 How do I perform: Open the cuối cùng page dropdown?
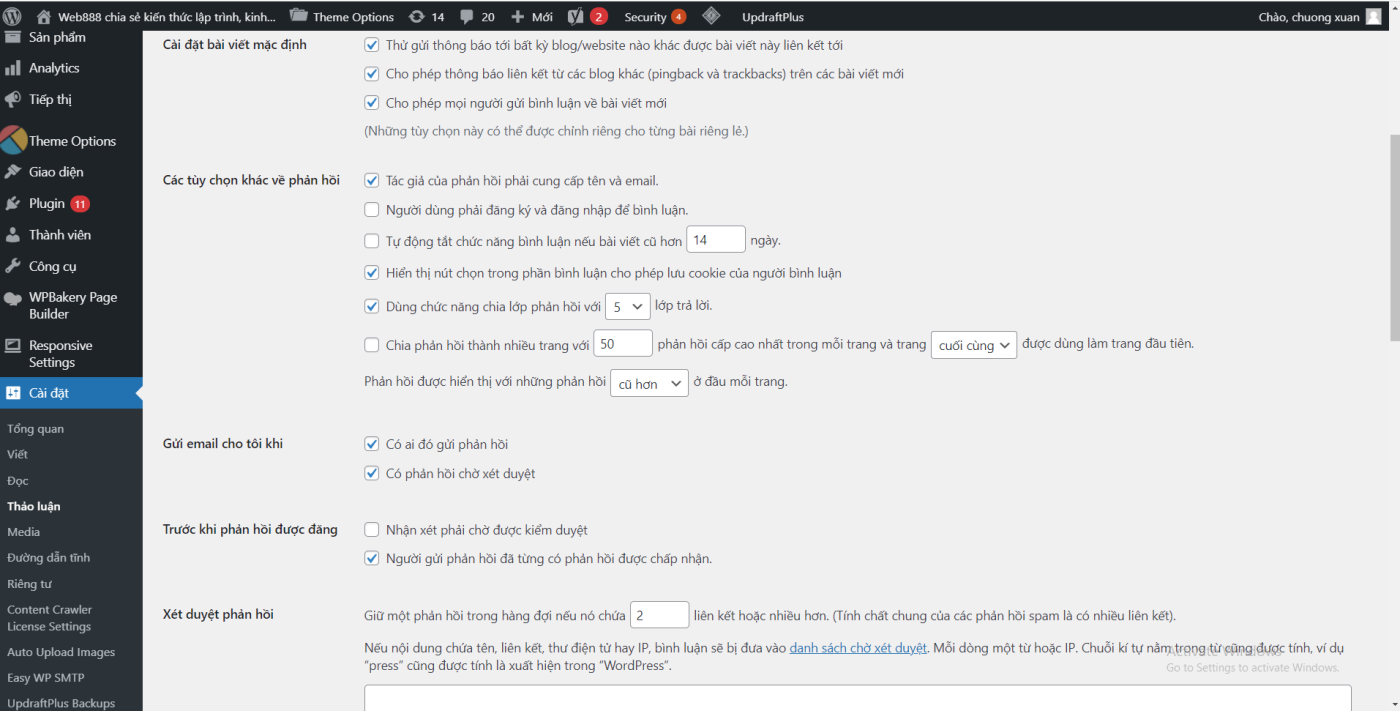973,345
